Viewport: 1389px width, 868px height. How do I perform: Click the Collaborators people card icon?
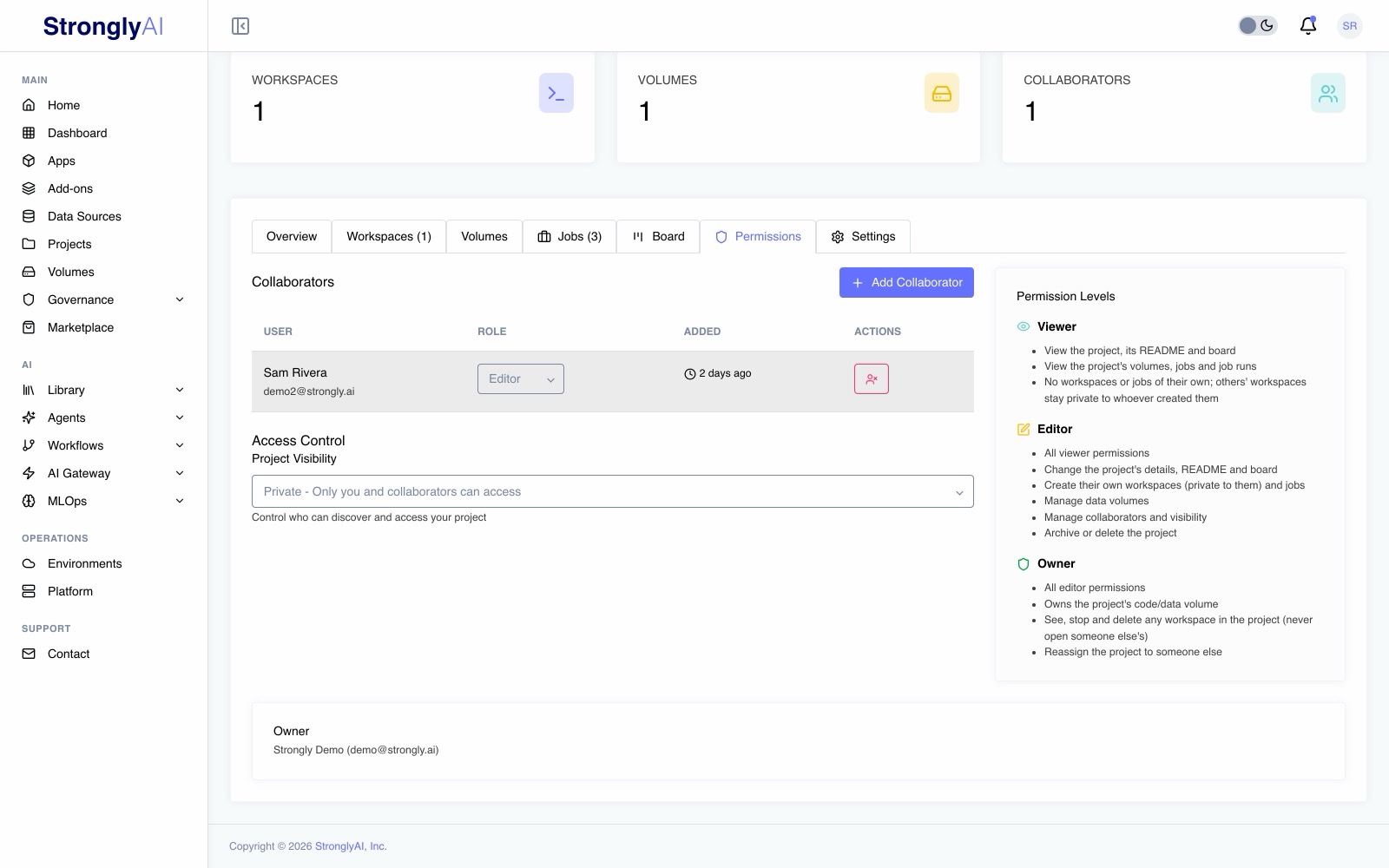[x=1328, y=93]
